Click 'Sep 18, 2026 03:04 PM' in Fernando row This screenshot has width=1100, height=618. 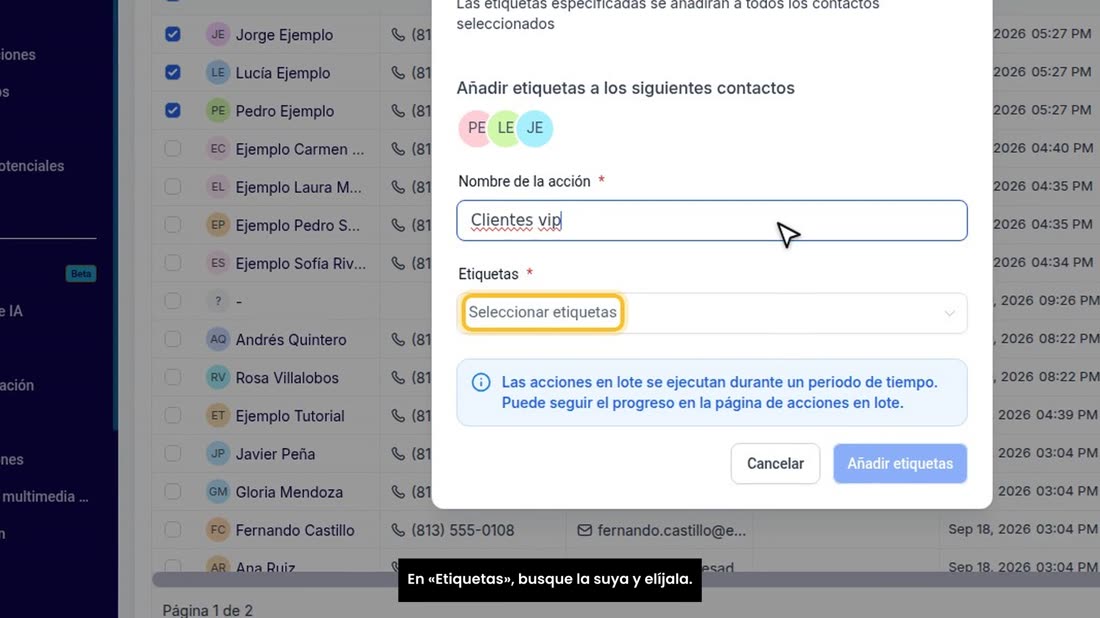pos(1019,529)
